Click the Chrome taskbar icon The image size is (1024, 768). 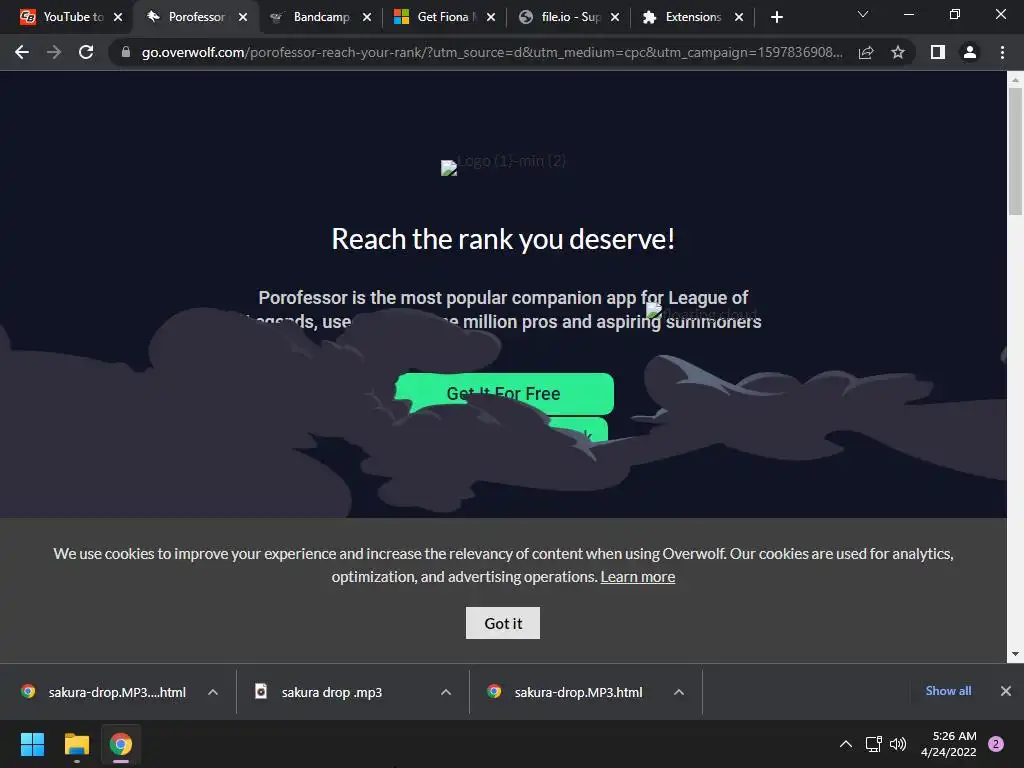[121, 744]
